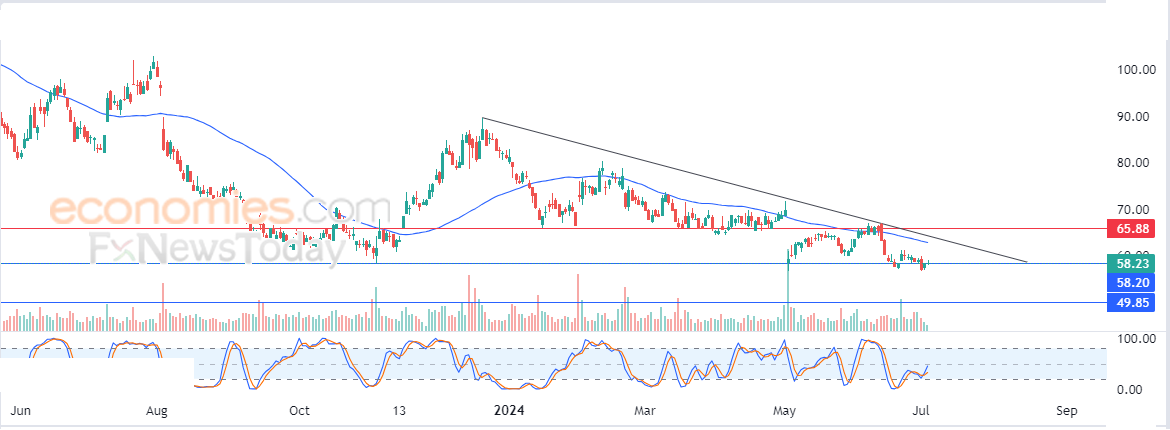Select the Jul label on time axis
Viewport: 1170px width, 430px height.
click(926, 411)
